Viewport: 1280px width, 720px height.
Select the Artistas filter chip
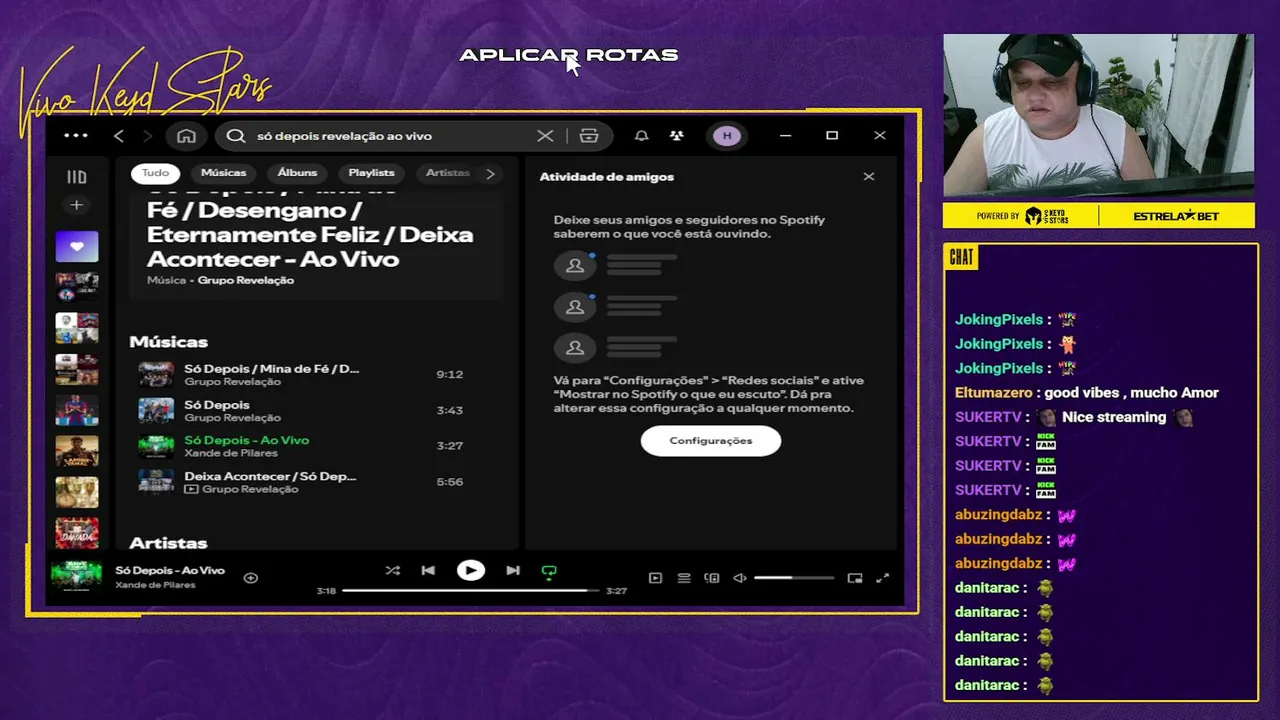[x=447, y=173]
